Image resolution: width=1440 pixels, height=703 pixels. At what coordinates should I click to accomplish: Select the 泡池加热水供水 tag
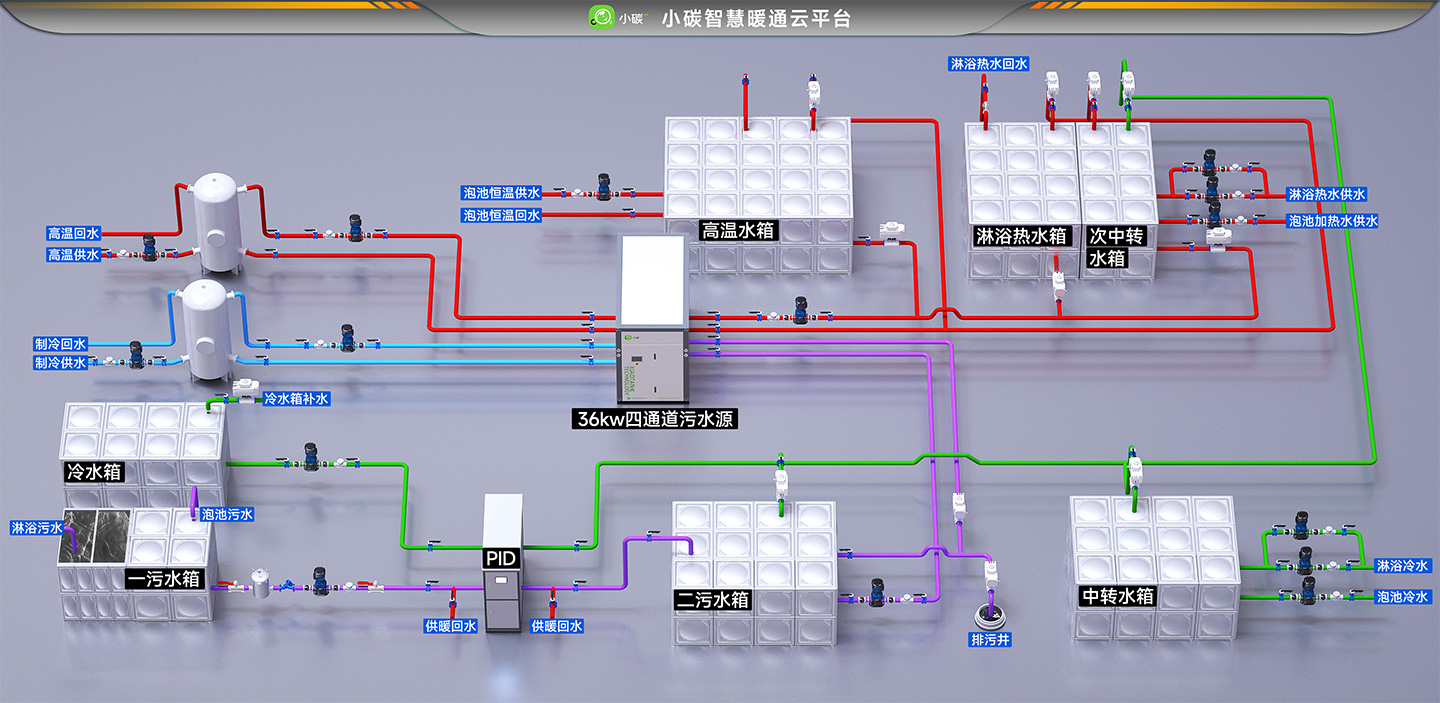pos(1333,221)
